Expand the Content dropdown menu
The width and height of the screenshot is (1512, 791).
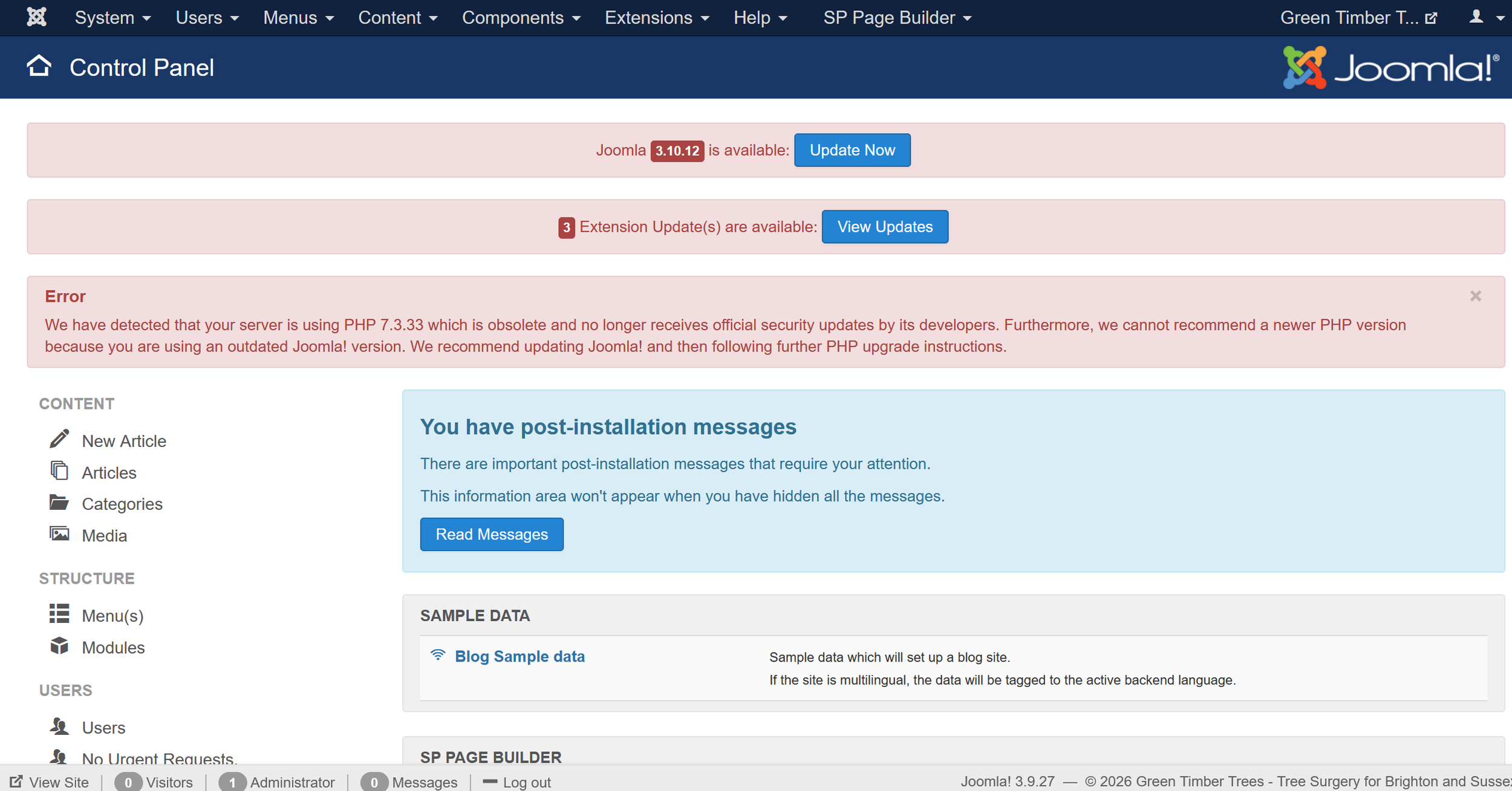[x=397, y=18]
